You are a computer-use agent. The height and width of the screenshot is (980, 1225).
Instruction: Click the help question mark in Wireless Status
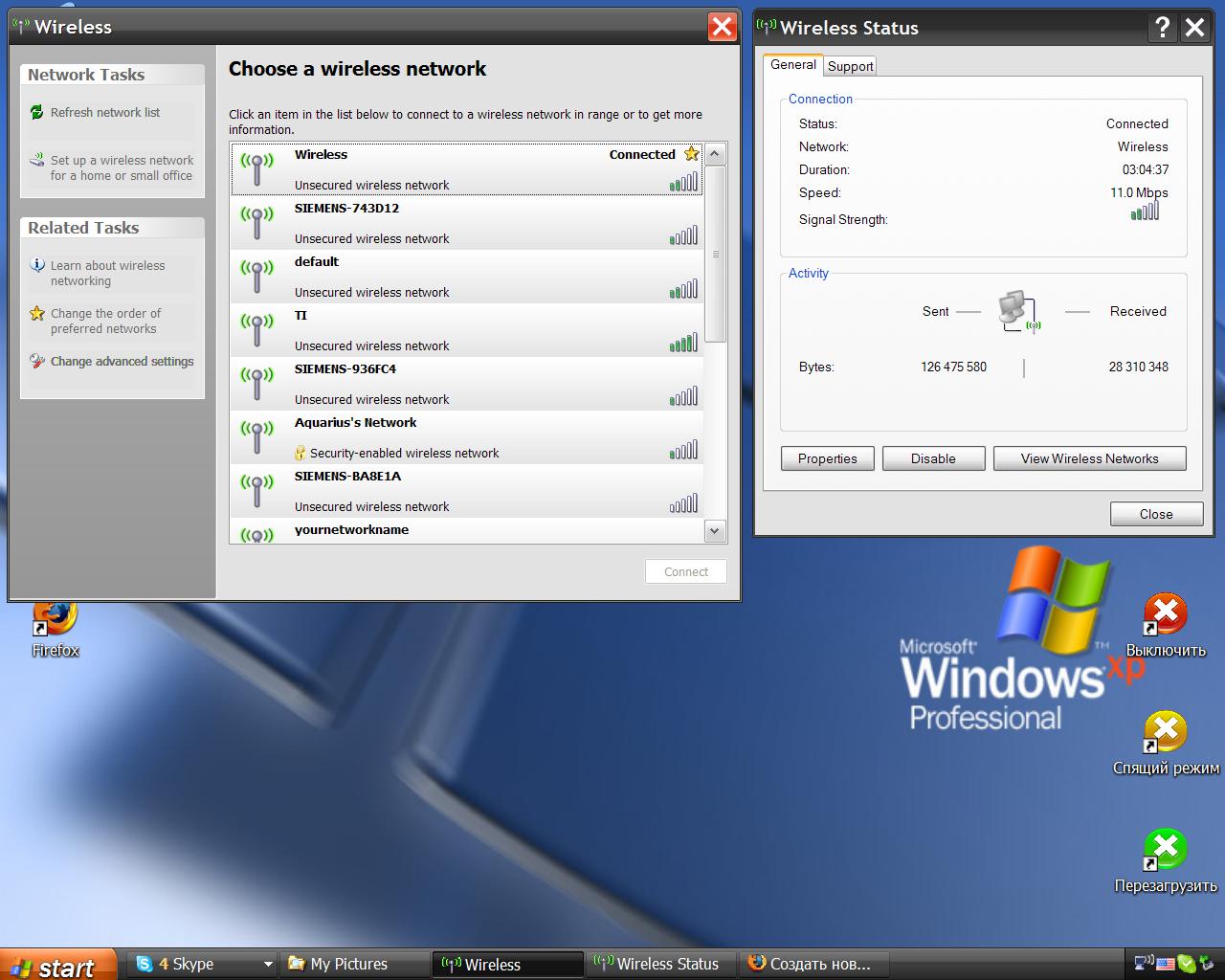[1162, 28]
